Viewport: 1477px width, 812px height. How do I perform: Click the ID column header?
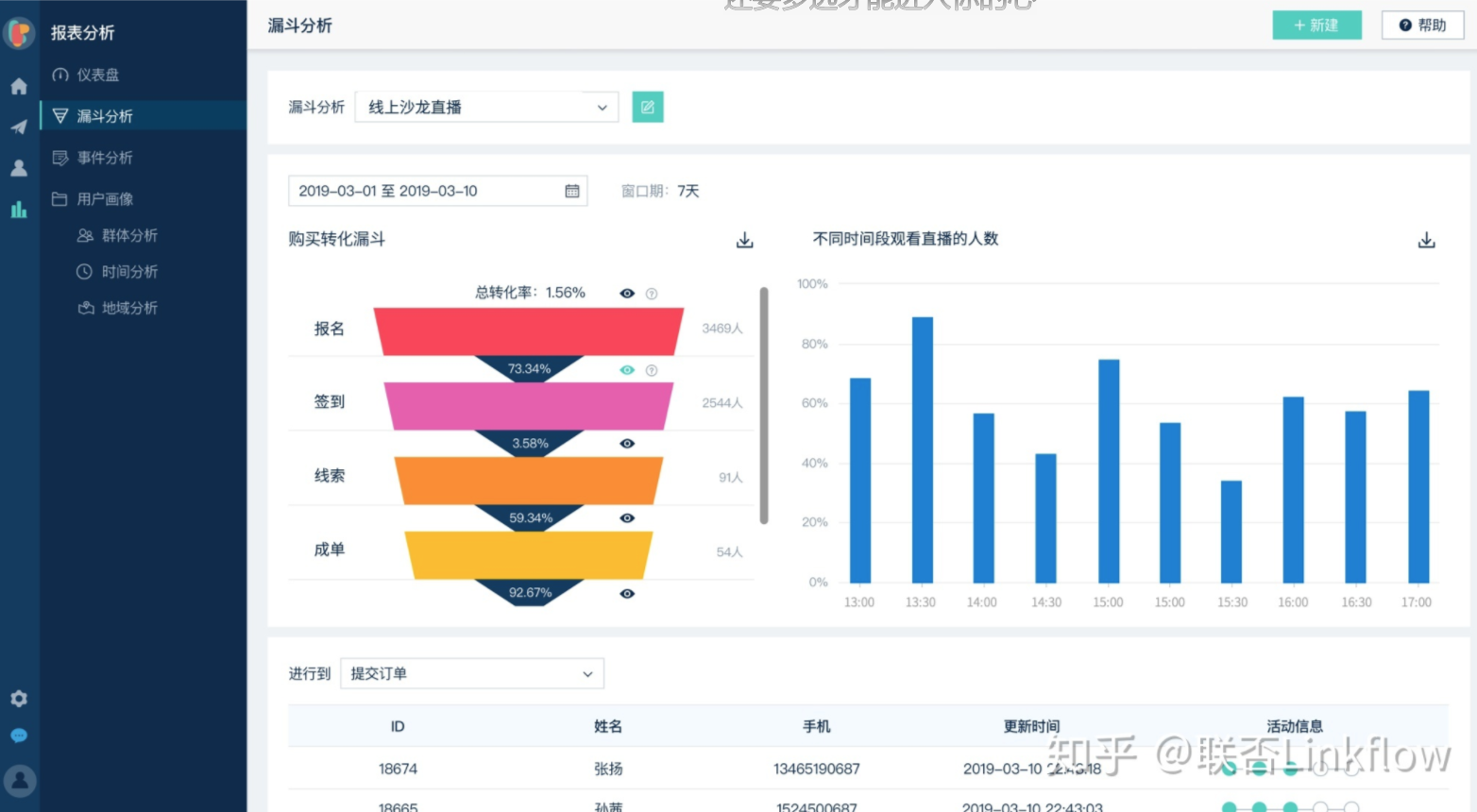(398, 727)
